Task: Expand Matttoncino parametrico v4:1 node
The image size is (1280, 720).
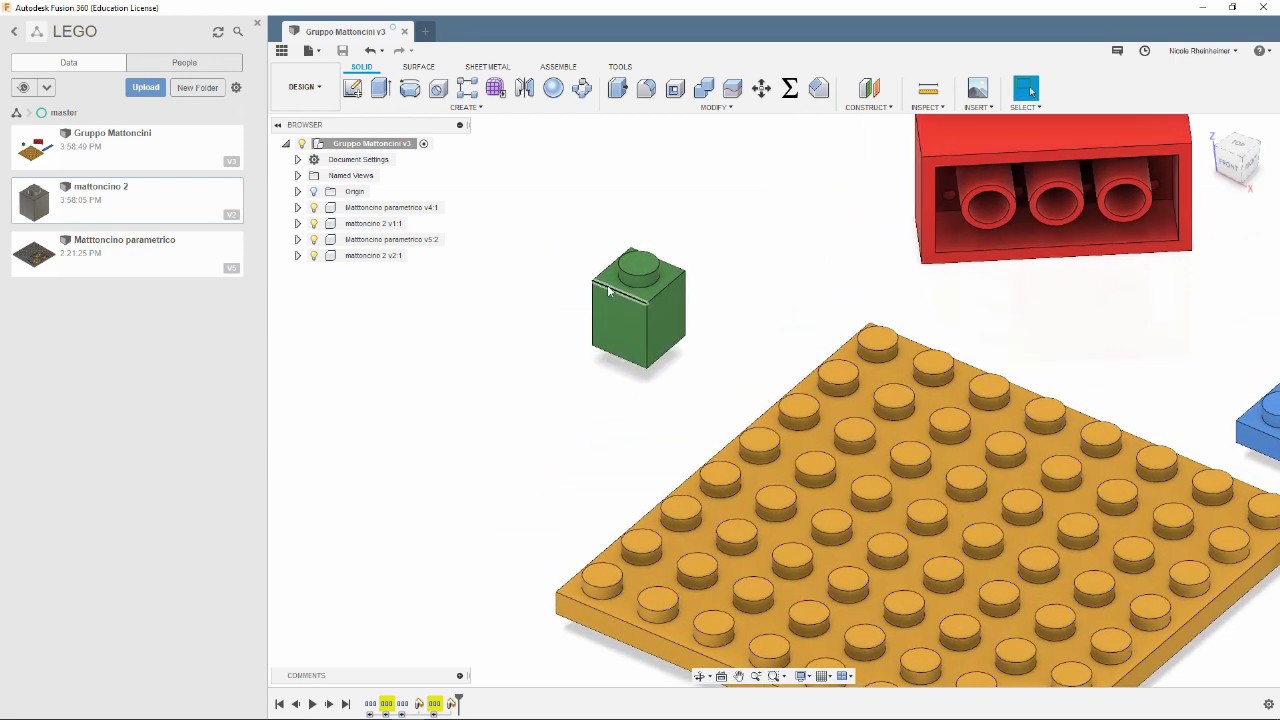Action: tap(297, 207)
